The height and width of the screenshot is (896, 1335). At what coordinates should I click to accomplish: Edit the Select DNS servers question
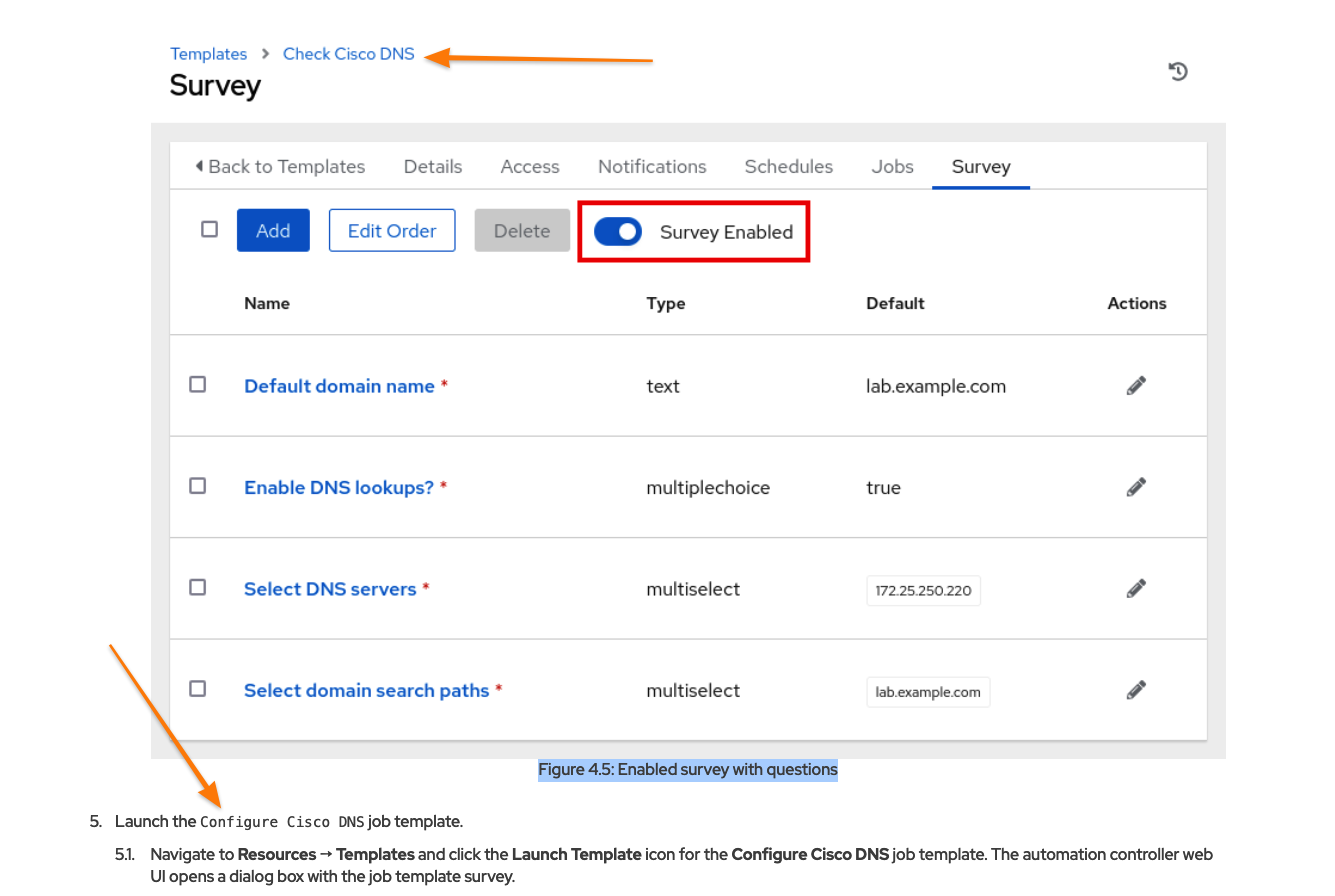coord(1135,588)
